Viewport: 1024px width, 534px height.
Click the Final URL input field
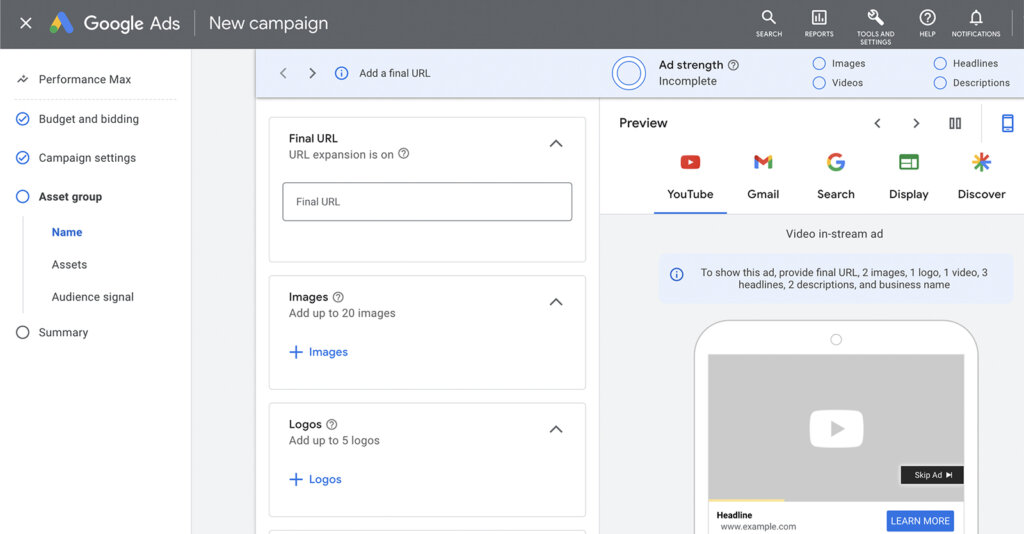pyautogui.click(x=427, y=202)
